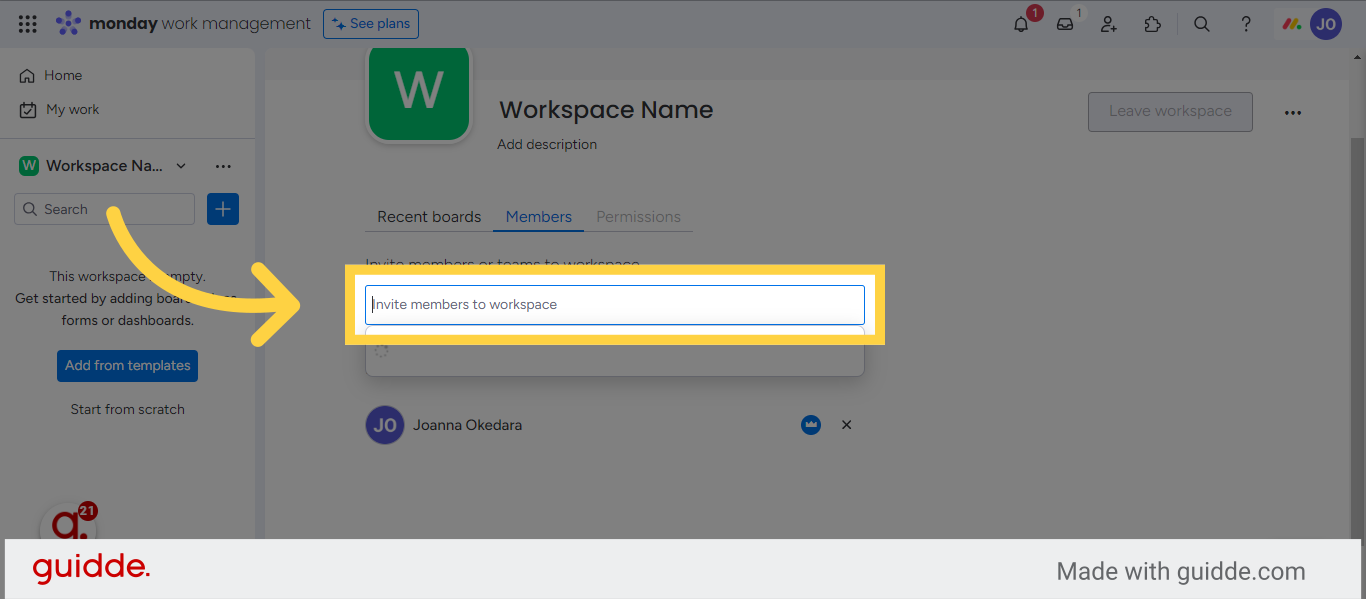Viewport: 1366px width, 599px height.
Task: Expand the Workspace Name dropdown chevron
Action: (181, 166)
